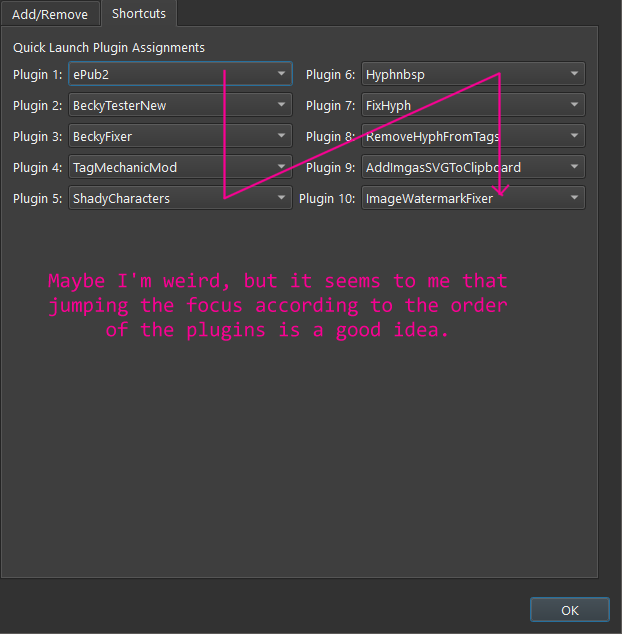Open the Plugin 1 ePub2 dropdown
The image size is (622, 634).
point(180,74)
